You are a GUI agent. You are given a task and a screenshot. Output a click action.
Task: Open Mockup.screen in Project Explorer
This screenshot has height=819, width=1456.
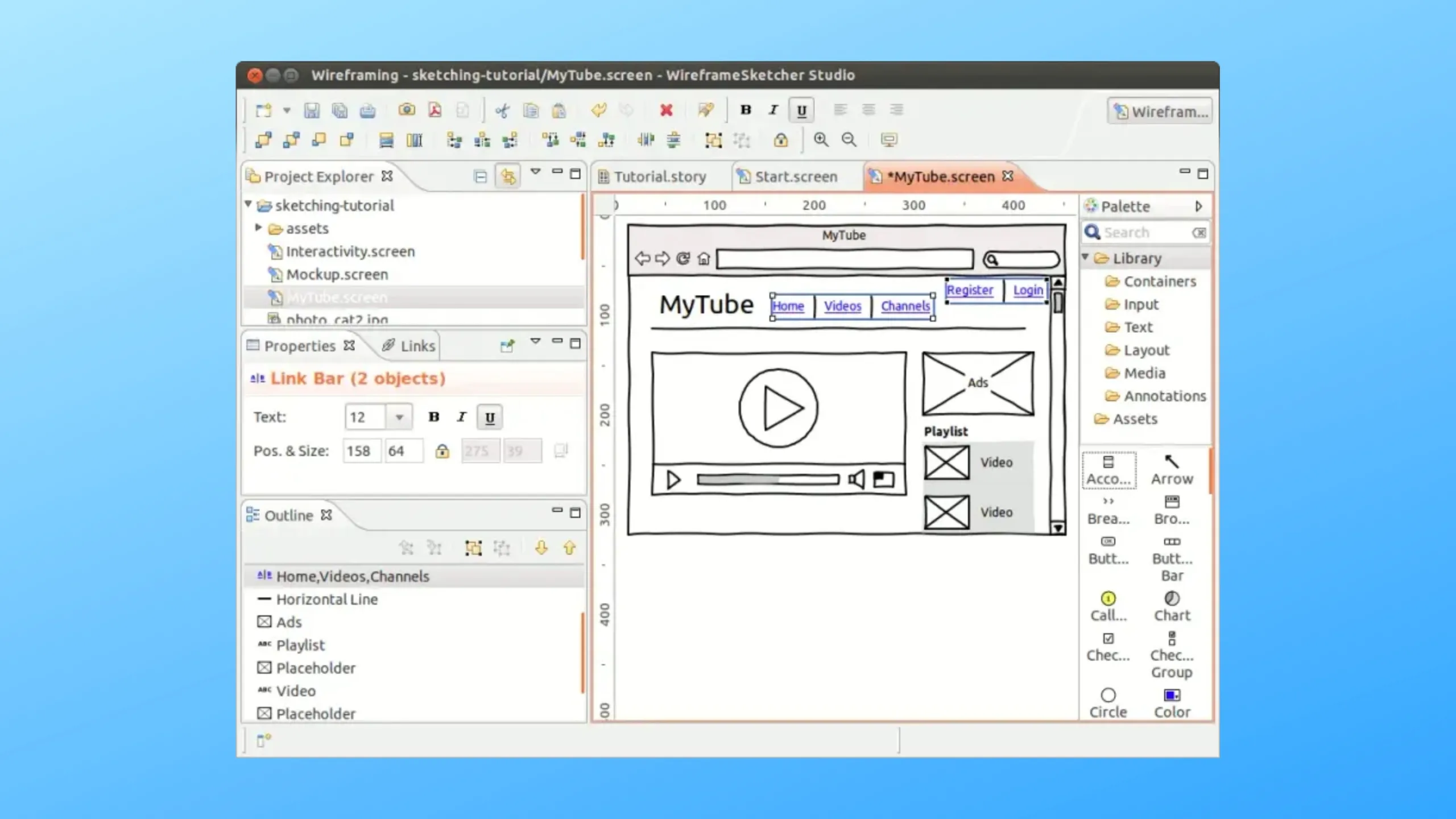(337, 275)
